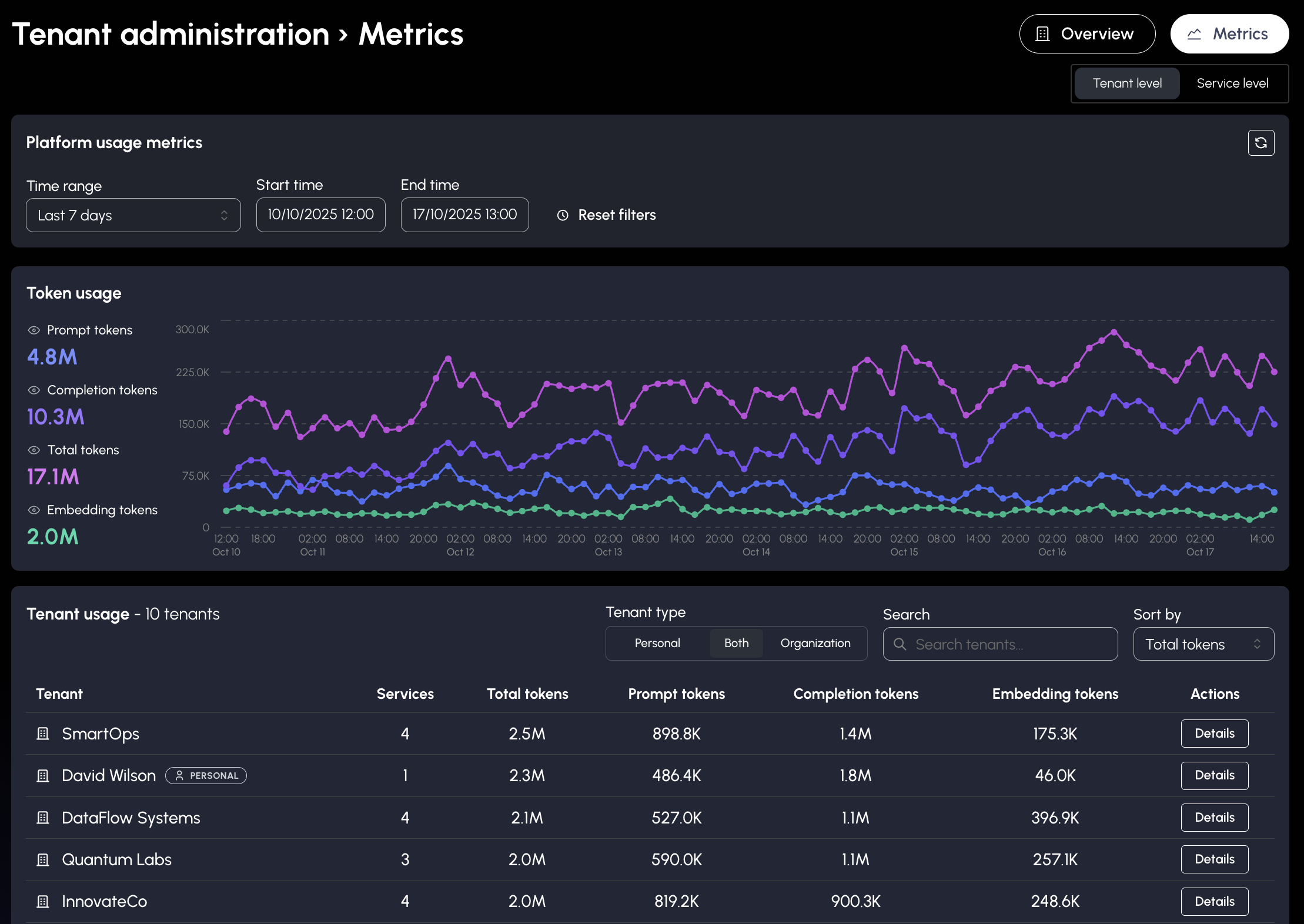The height and width of the screenshot is (924, 1304).
Task: Toggle visibility of Prompt tokens series
Action: click(34, 330)
